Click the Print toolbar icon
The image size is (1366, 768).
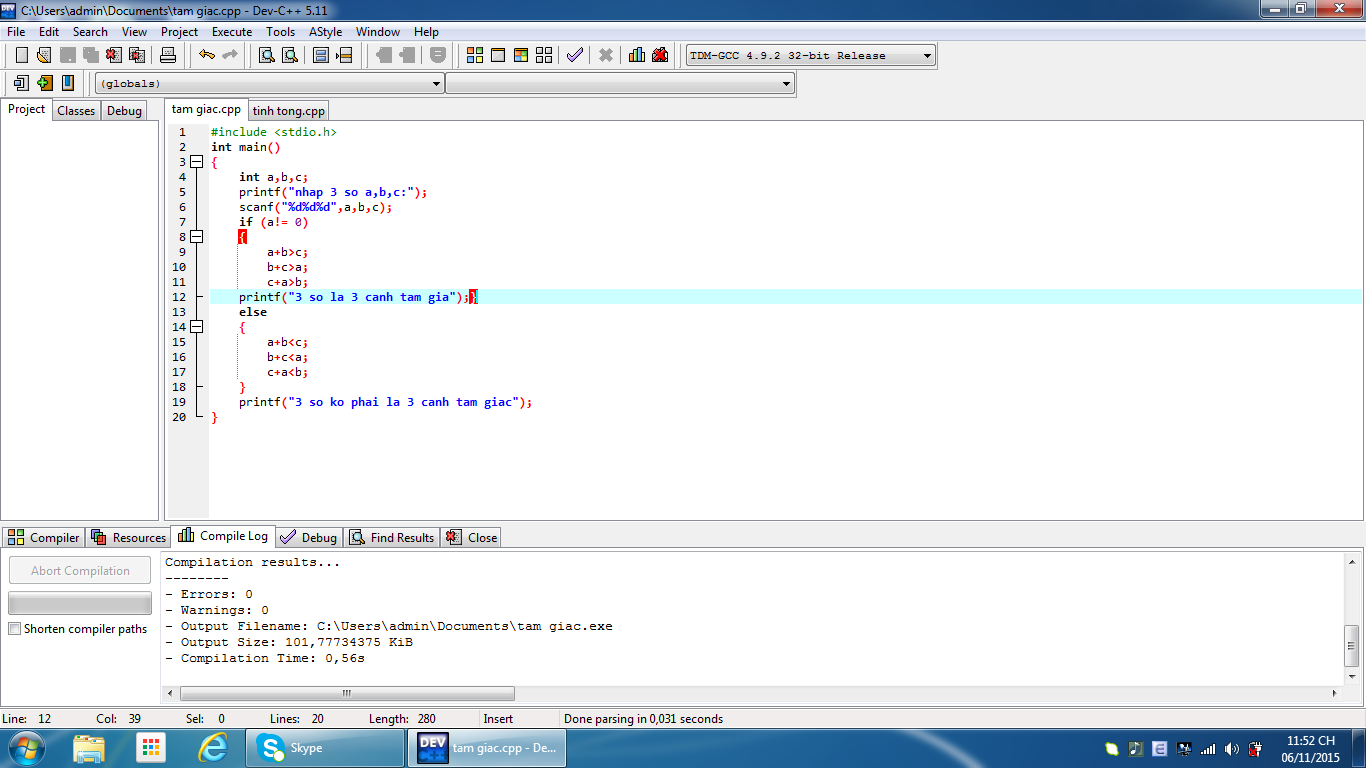click(168, 55)
